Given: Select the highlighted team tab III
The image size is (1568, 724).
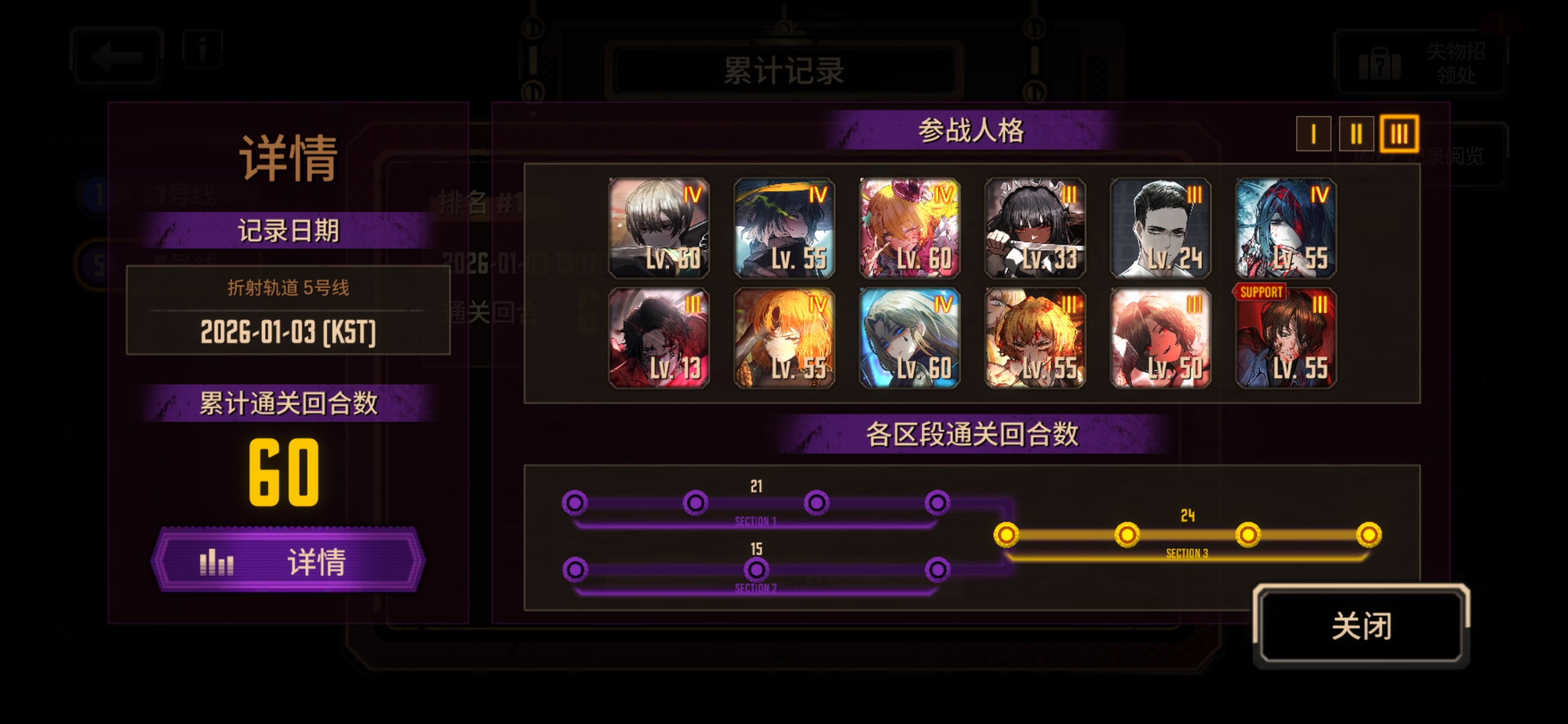Looking at the screenshot, I should coord(1399,134).
